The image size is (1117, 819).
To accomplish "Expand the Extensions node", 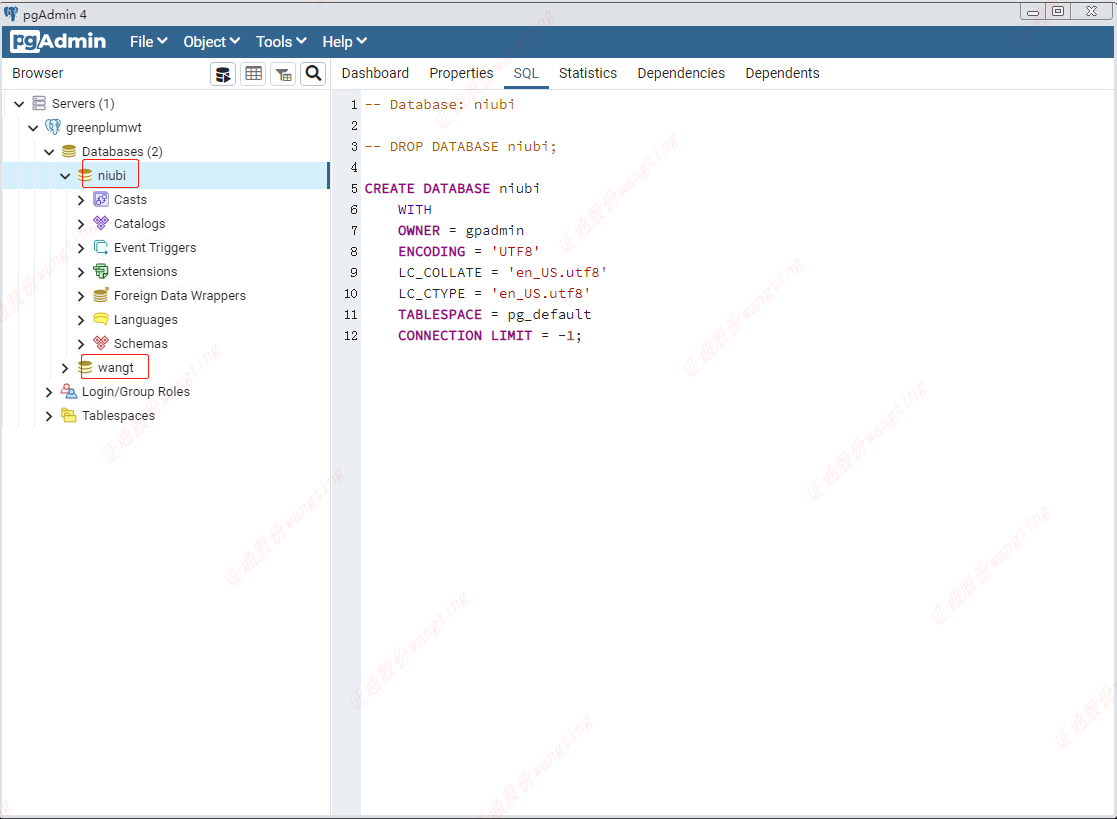I will point(80,272).
